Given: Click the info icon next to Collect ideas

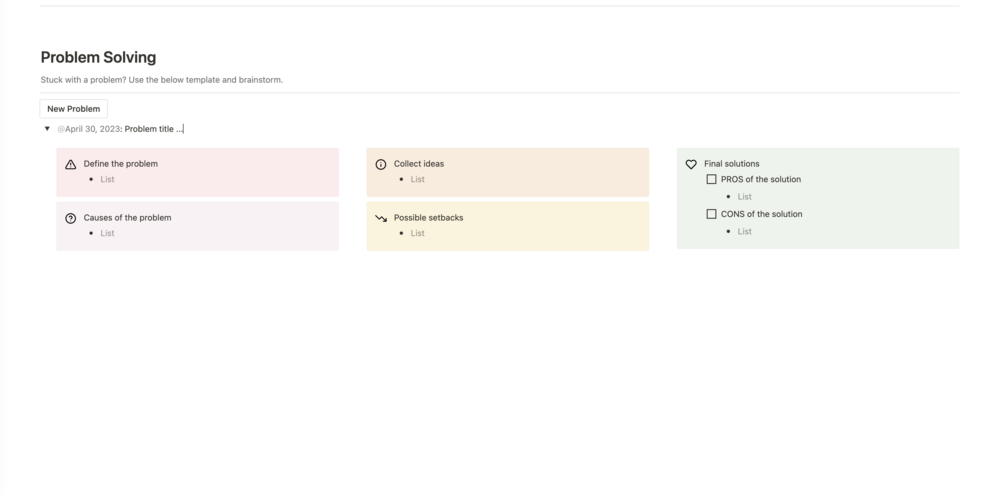Looking at the screenshot, I should coord(381,164).
